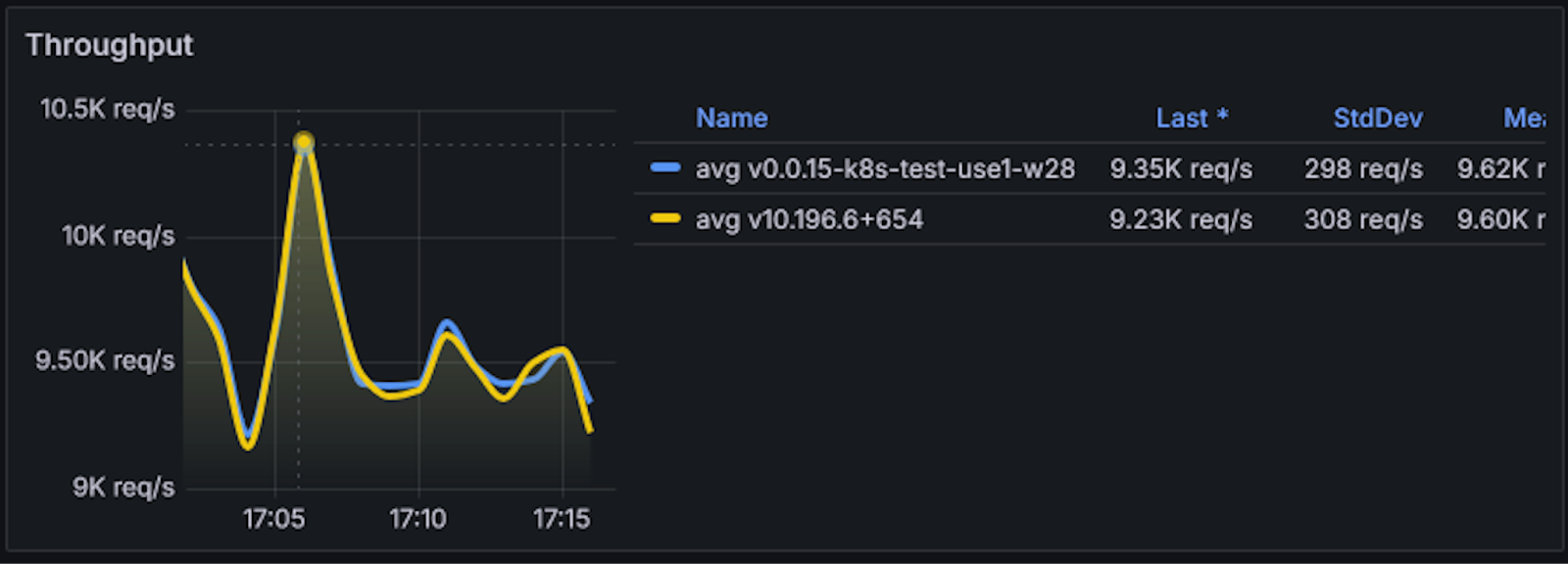Image resolution: width=1568 pixels, height=564 pixels.
Task: Sort legend by Name column header
Action: (x=731, y=118)
